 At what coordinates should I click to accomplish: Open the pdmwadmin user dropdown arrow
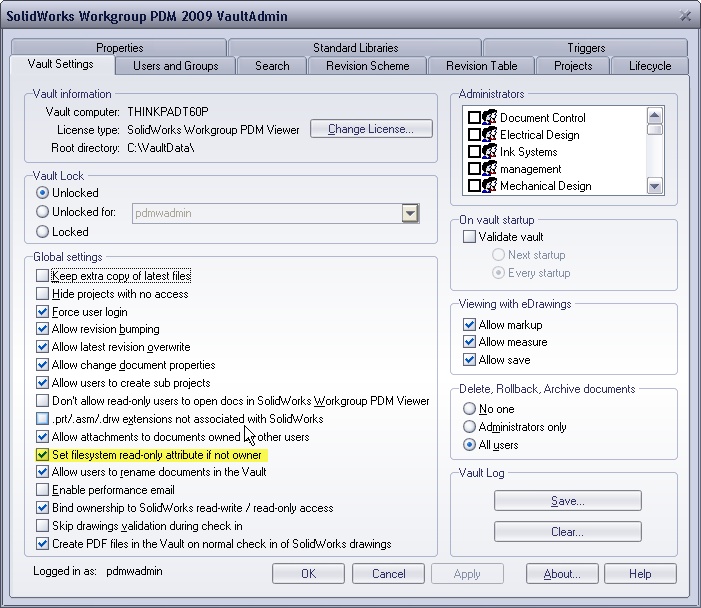[x=410, y=213]
